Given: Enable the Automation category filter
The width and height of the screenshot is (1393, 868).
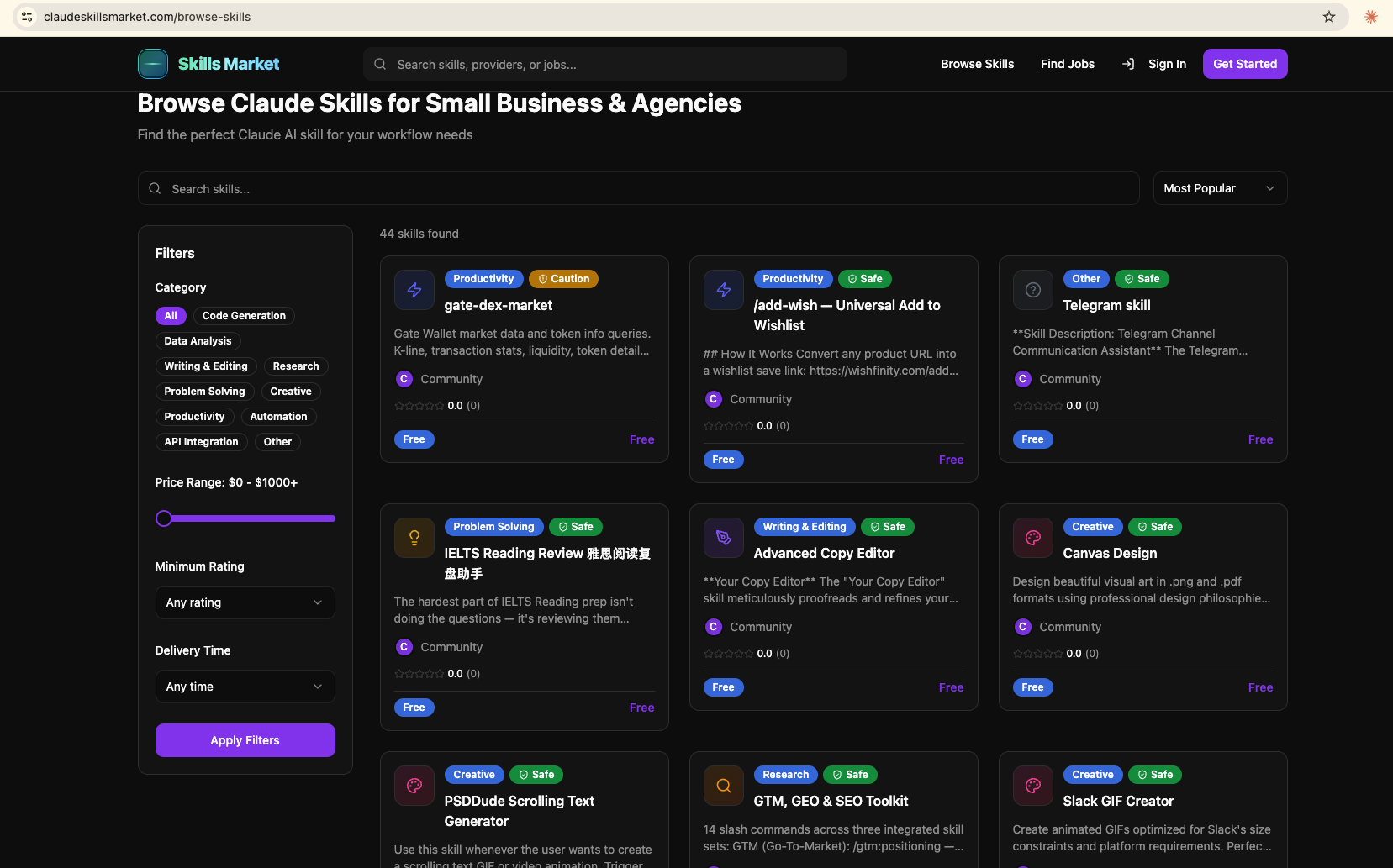Looking at the screenshot, I should coord(278,417).
